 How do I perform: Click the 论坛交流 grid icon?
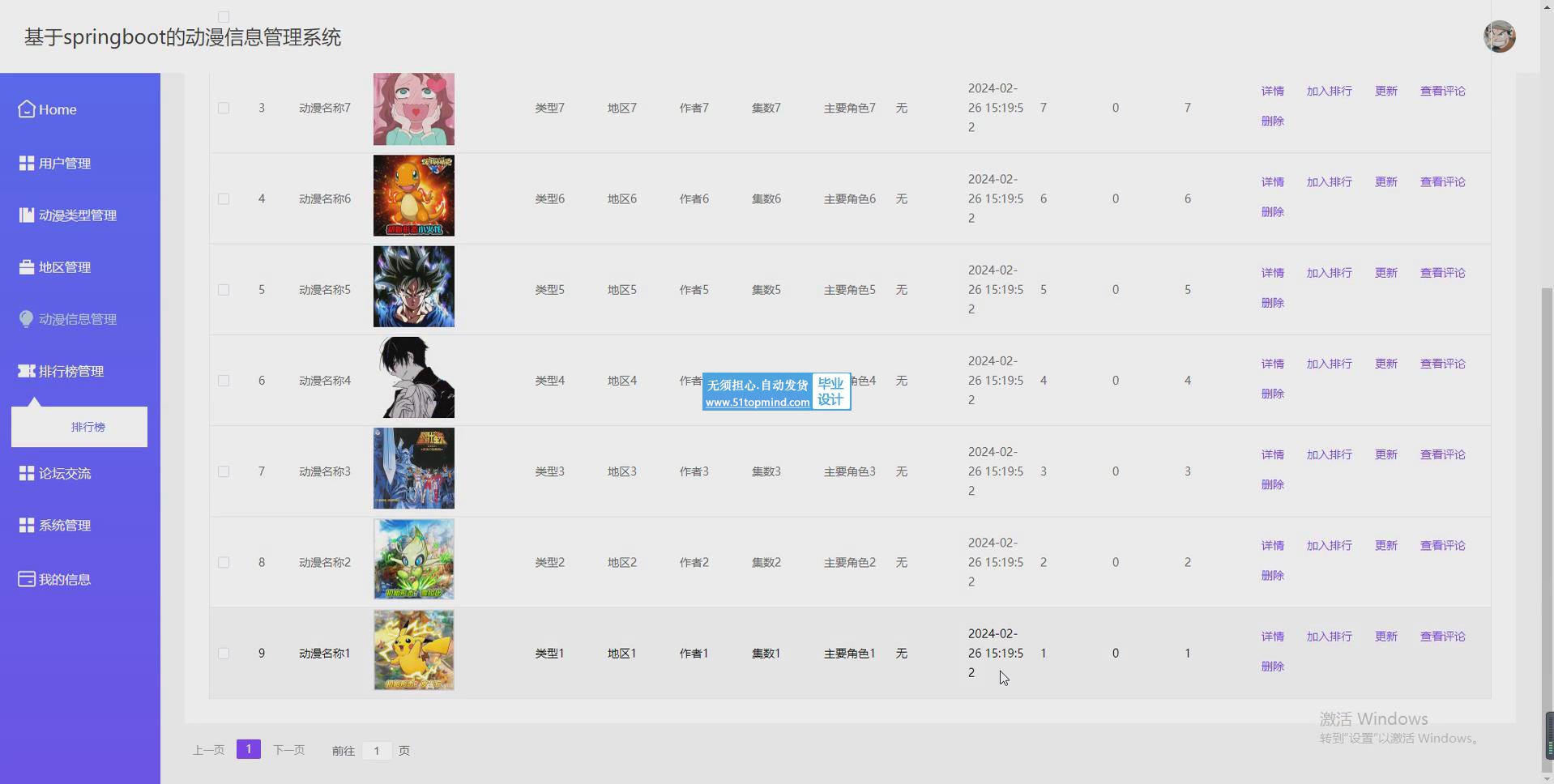(x=27, y=473)
